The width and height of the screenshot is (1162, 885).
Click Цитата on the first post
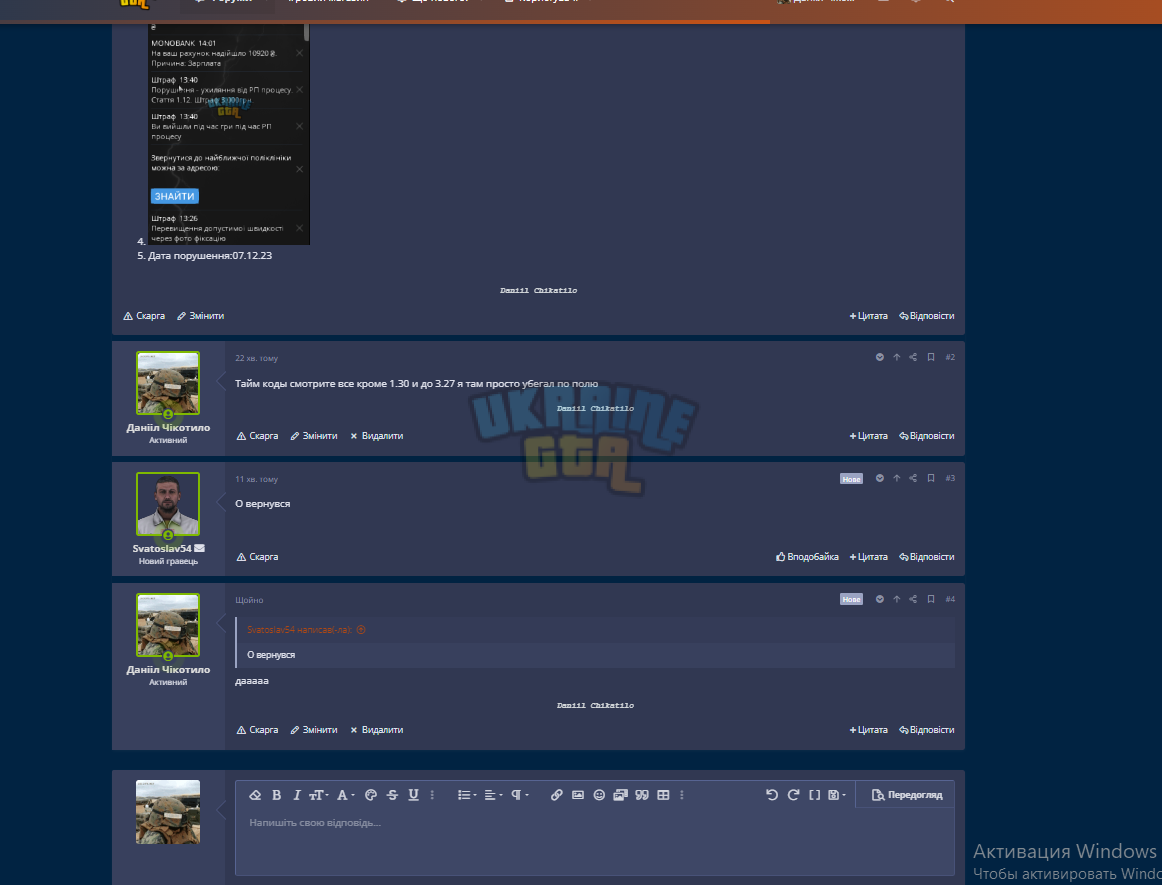pyautogui.click(x=869, y=316)
